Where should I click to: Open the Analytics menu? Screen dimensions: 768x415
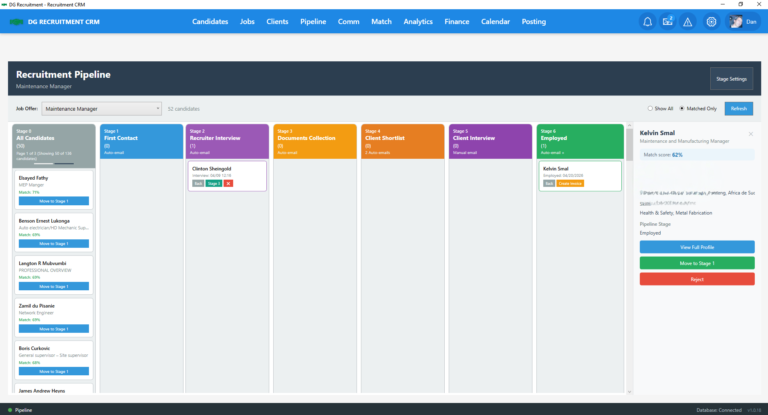(418, 21)
